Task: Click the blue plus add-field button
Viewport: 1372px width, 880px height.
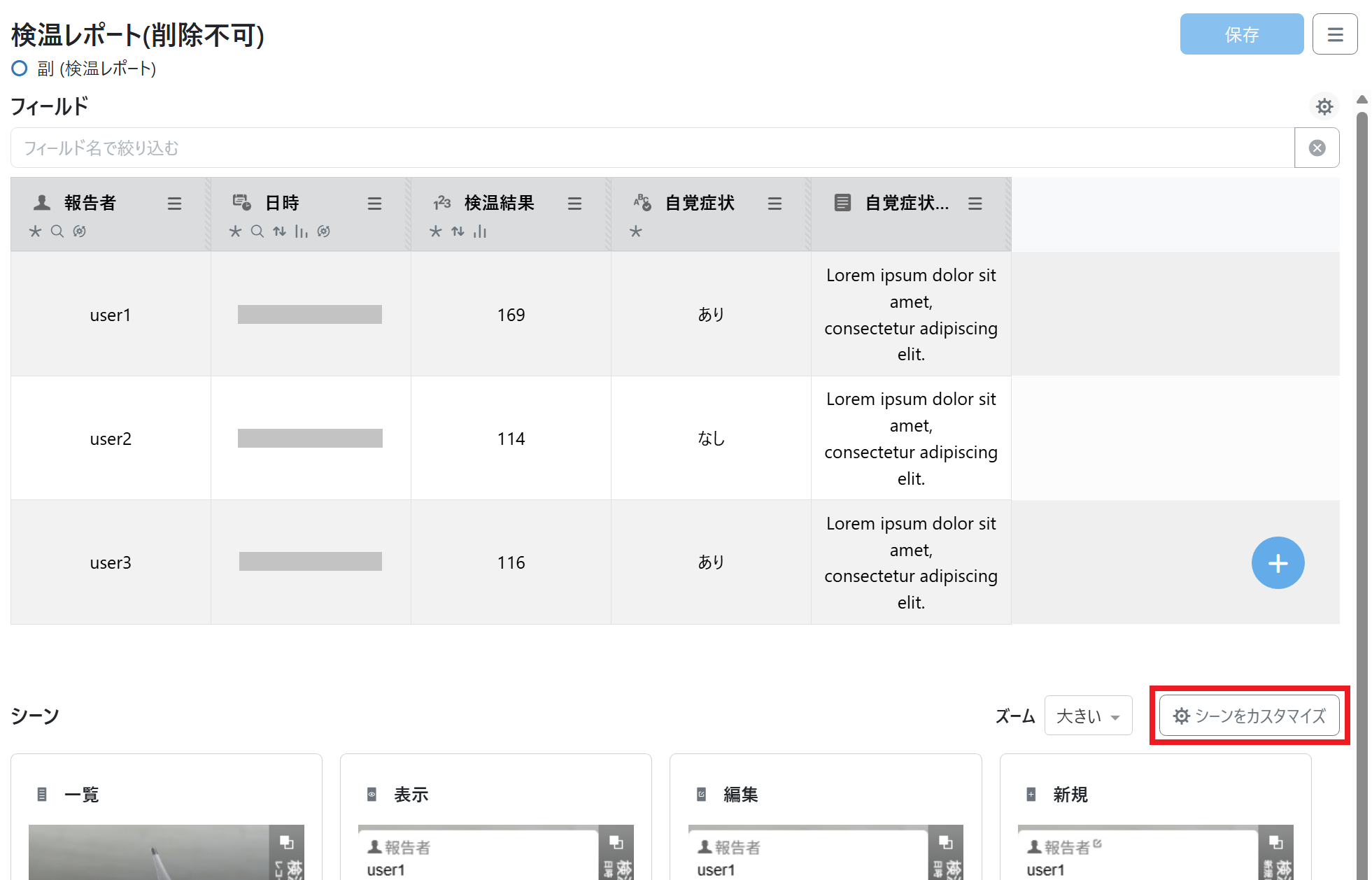Action: click(1277, 563)
